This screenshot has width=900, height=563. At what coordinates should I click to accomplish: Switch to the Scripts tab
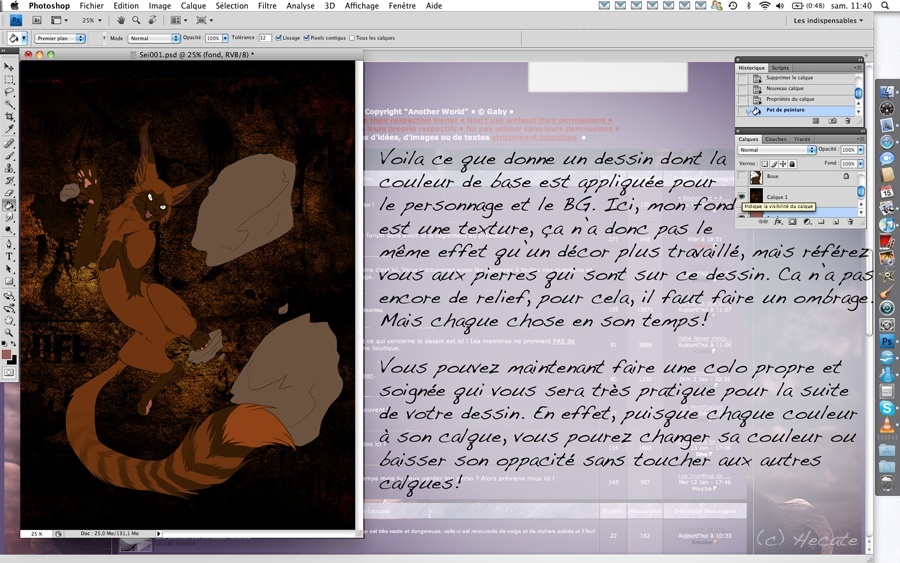click(779, 68)
